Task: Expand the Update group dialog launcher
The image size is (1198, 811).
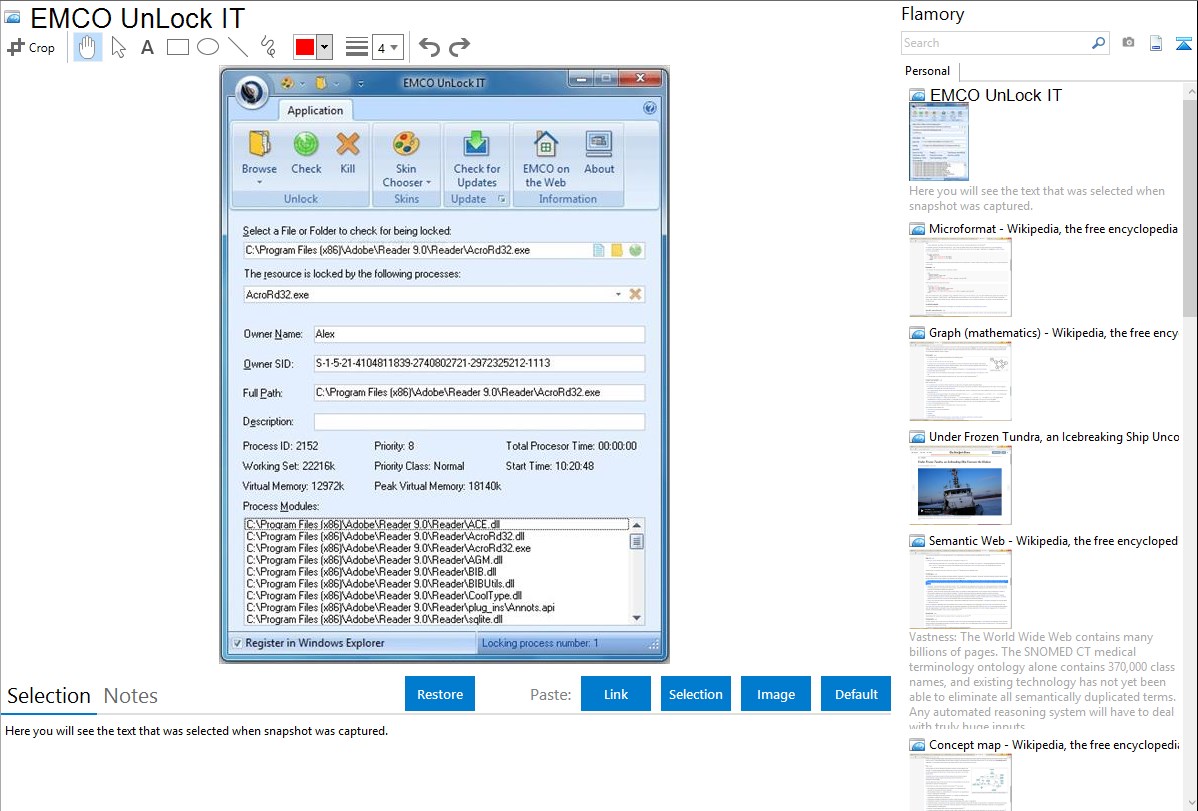Action: point(502,199)
